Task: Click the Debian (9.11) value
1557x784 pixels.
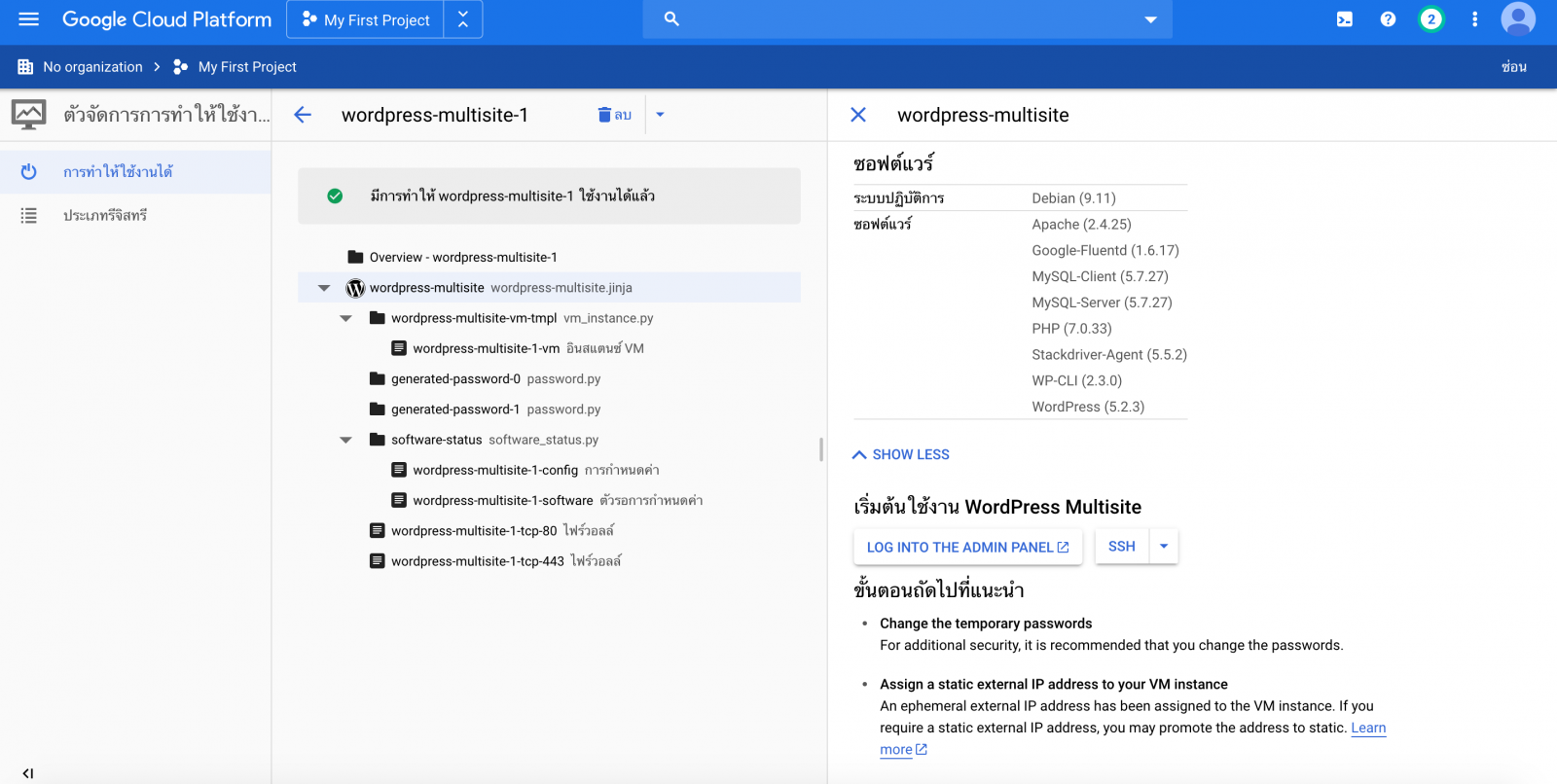Action: (1073, 198)
